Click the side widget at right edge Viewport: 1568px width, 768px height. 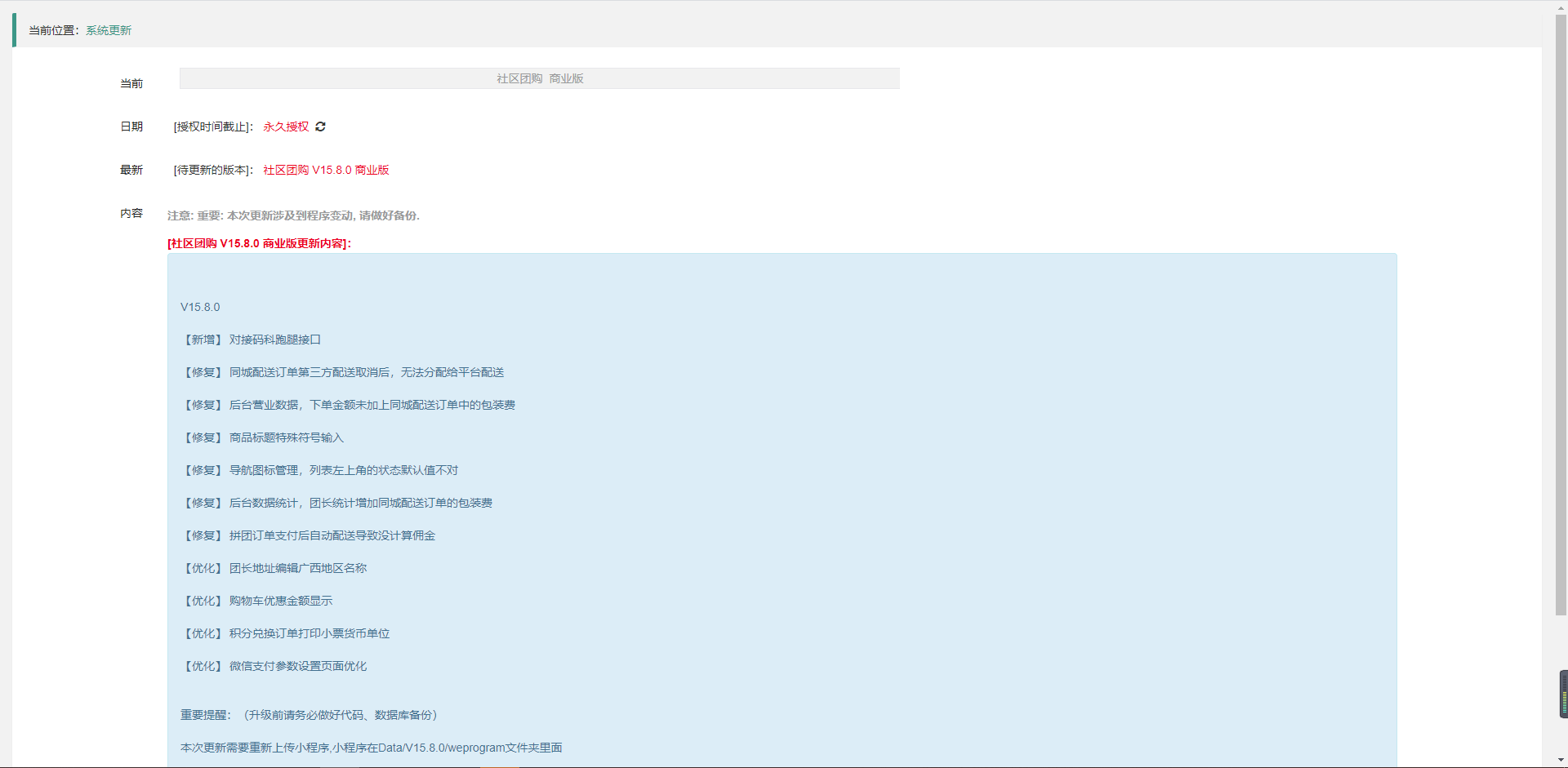click(1563, 694)
